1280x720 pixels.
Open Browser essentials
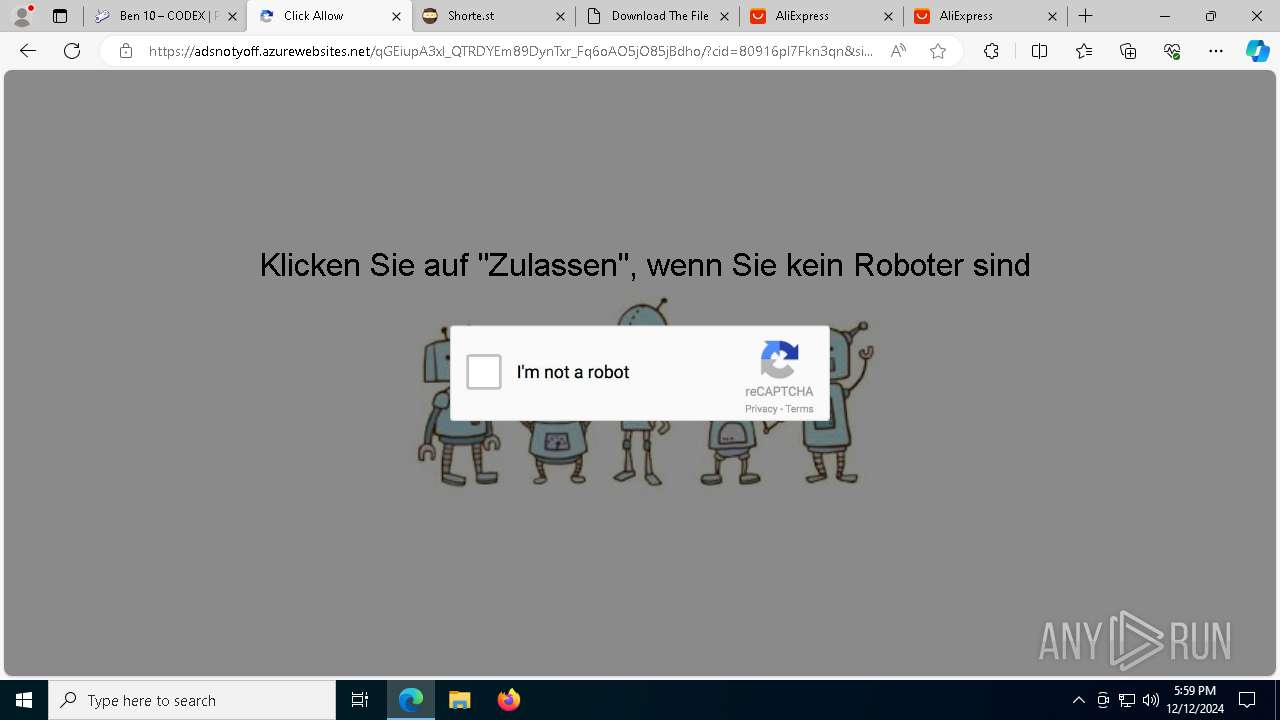tap(1172, 51)
